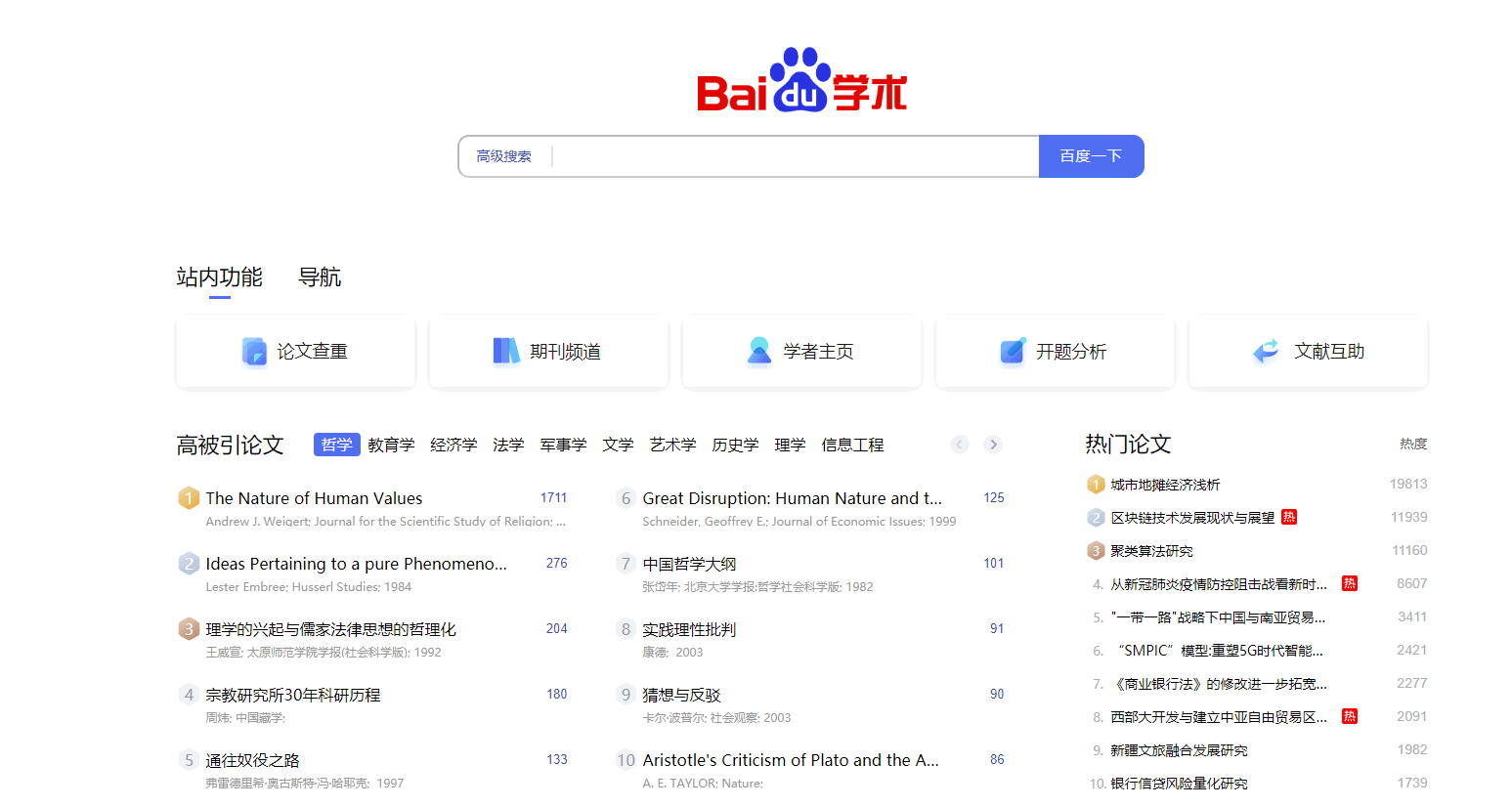Click citation count 276 for Ideas Pertaining
Screen dimensions: 1512x807
(556, 563)
